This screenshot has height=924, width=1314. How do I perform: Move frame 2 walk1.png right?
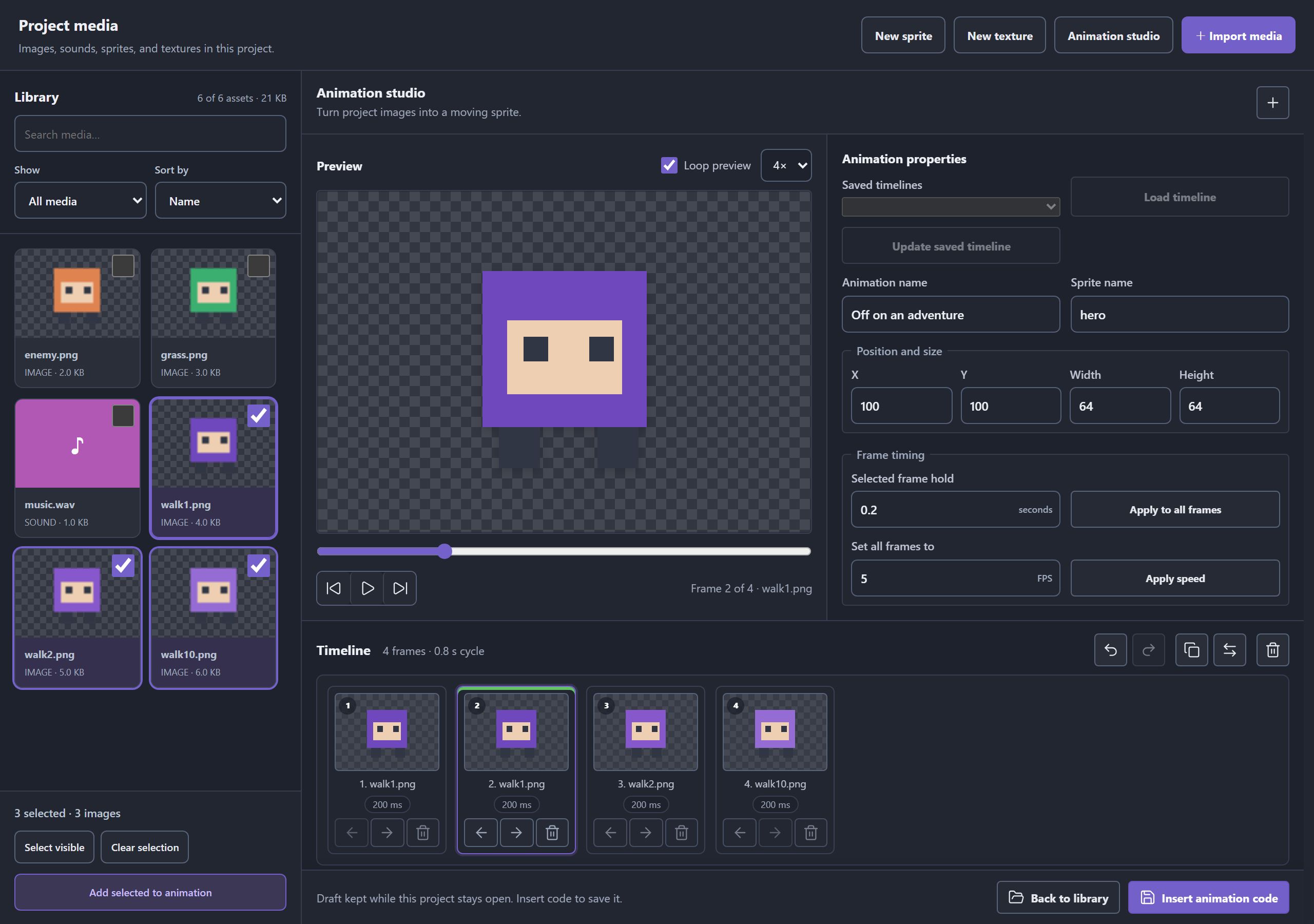tap(516, 833)
